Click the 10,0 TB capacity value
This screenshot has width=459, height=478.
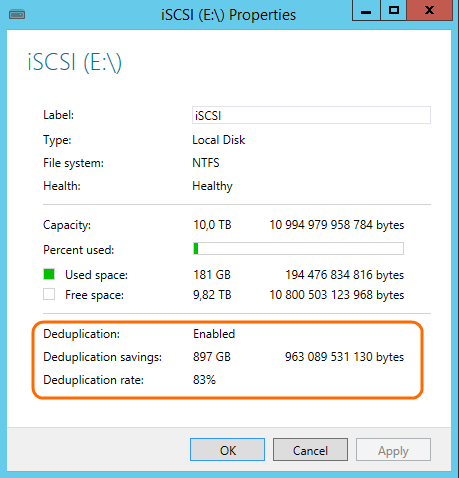click(x=212, y=225)
